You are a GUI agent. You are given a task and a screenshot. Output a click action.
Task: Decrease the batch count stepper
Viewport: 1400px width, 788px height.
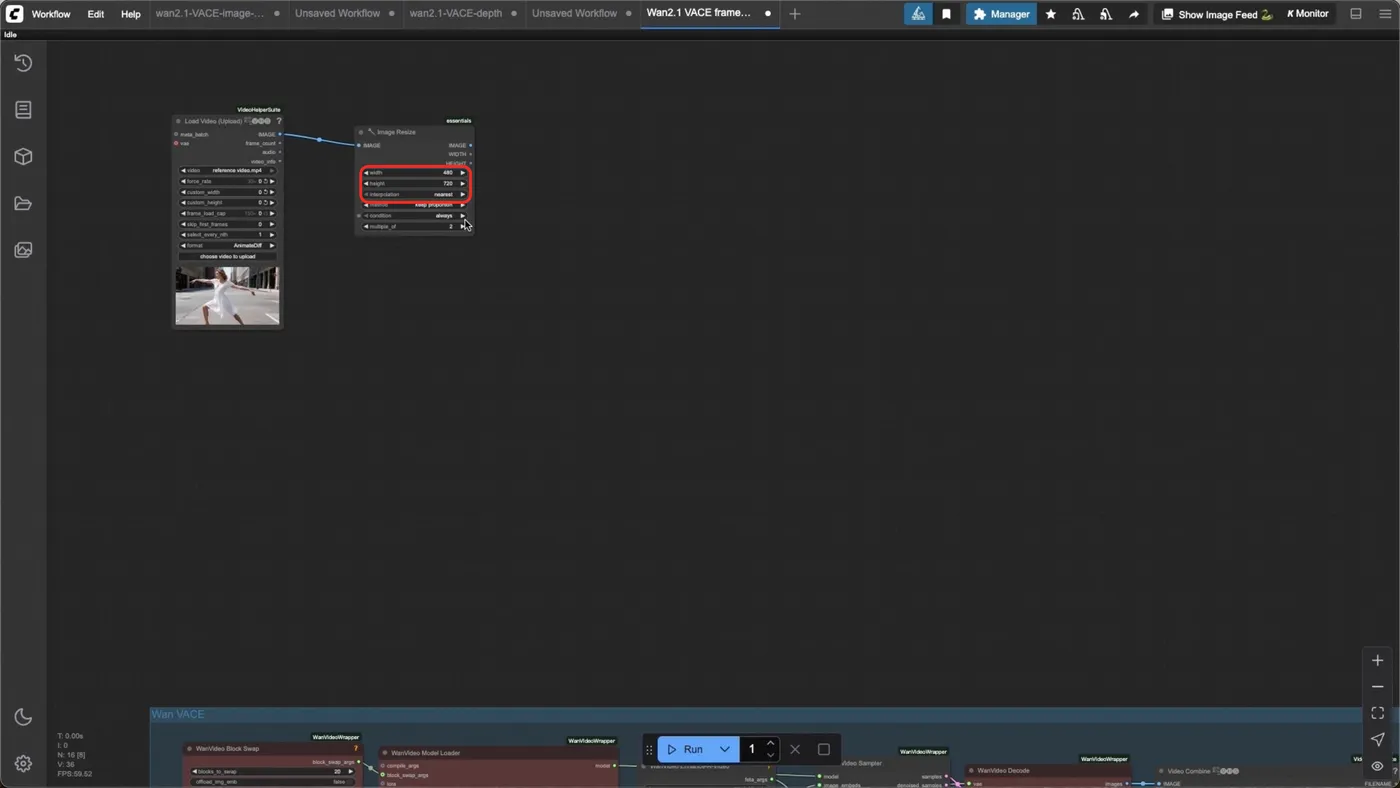pos(770,755)
